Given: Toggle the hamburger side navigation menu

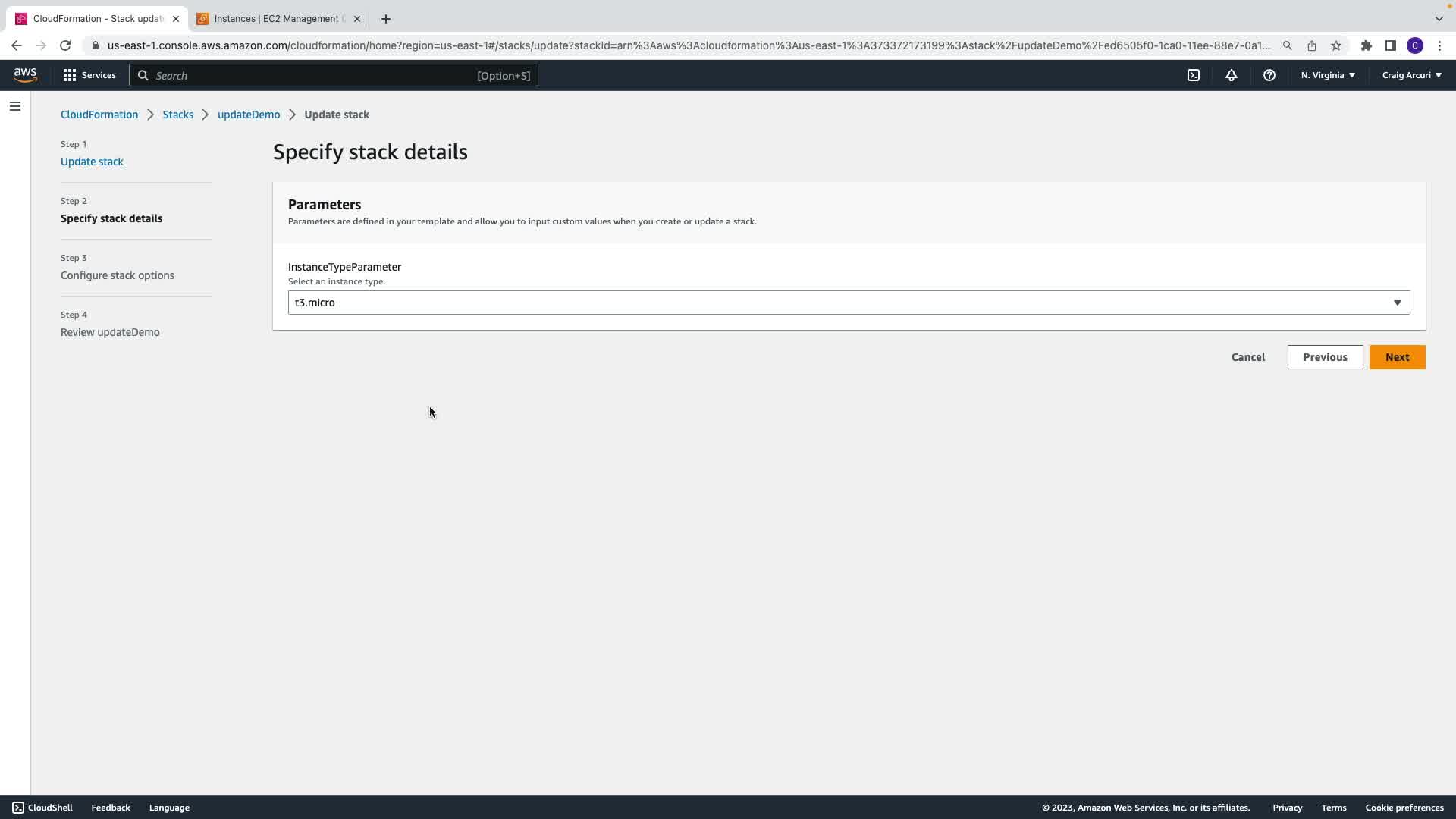Looking at the screenshot, I should pyautogui.click(x=15, y=106).
